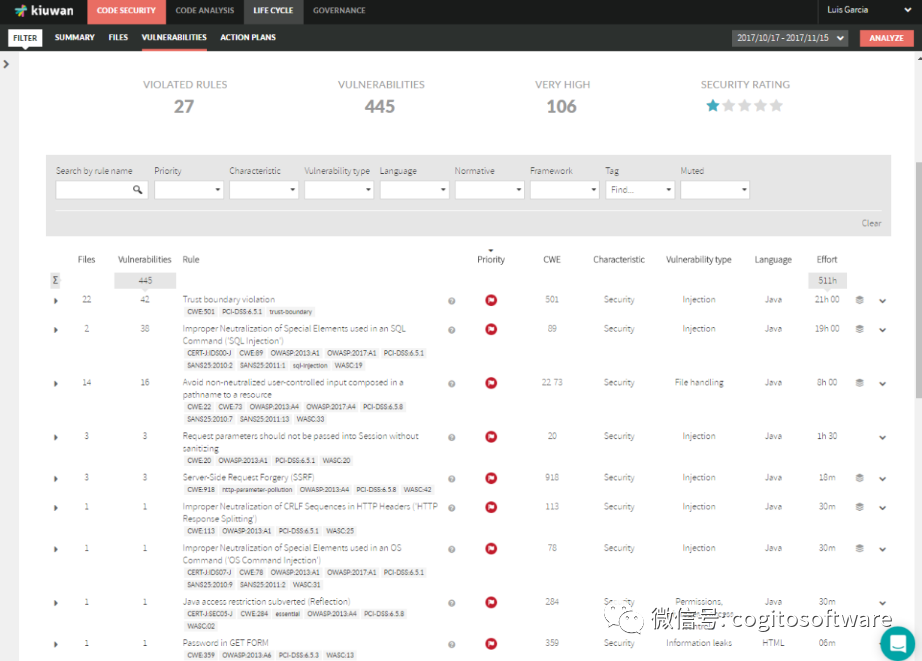Click stack icon on Trust boundary violation row
This screenshot has width=922, height=661.
[859, 300]
